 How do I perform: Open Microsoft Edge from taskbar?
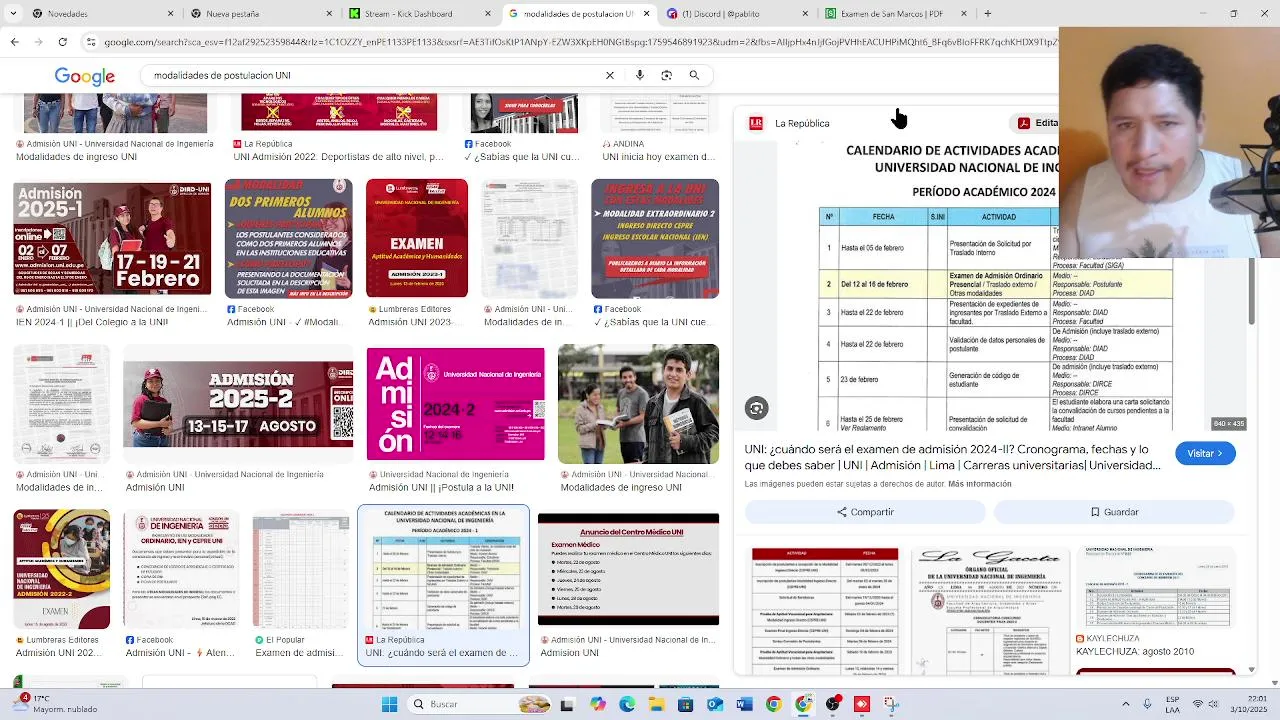[x=627, y=704]
